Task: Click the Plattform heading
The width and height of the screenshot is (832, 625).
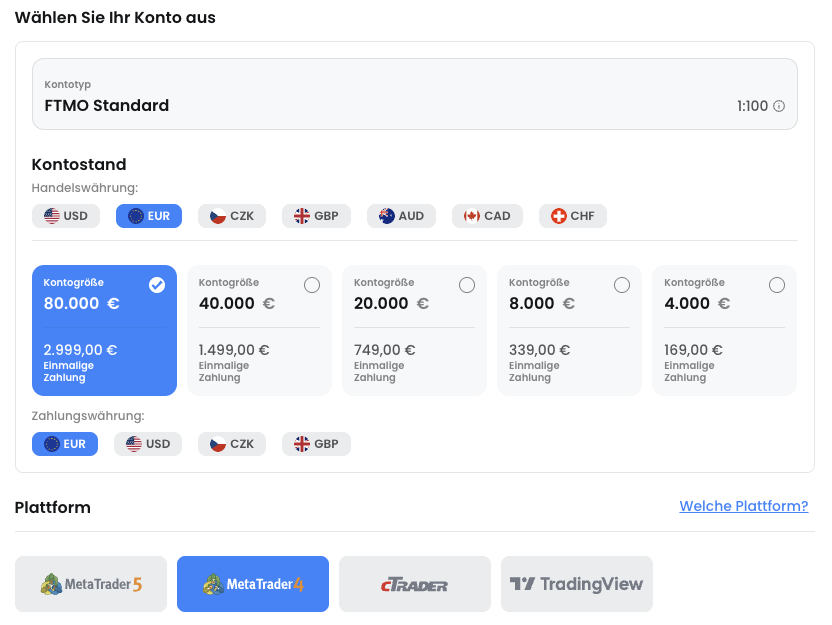Action: (53, 508)
